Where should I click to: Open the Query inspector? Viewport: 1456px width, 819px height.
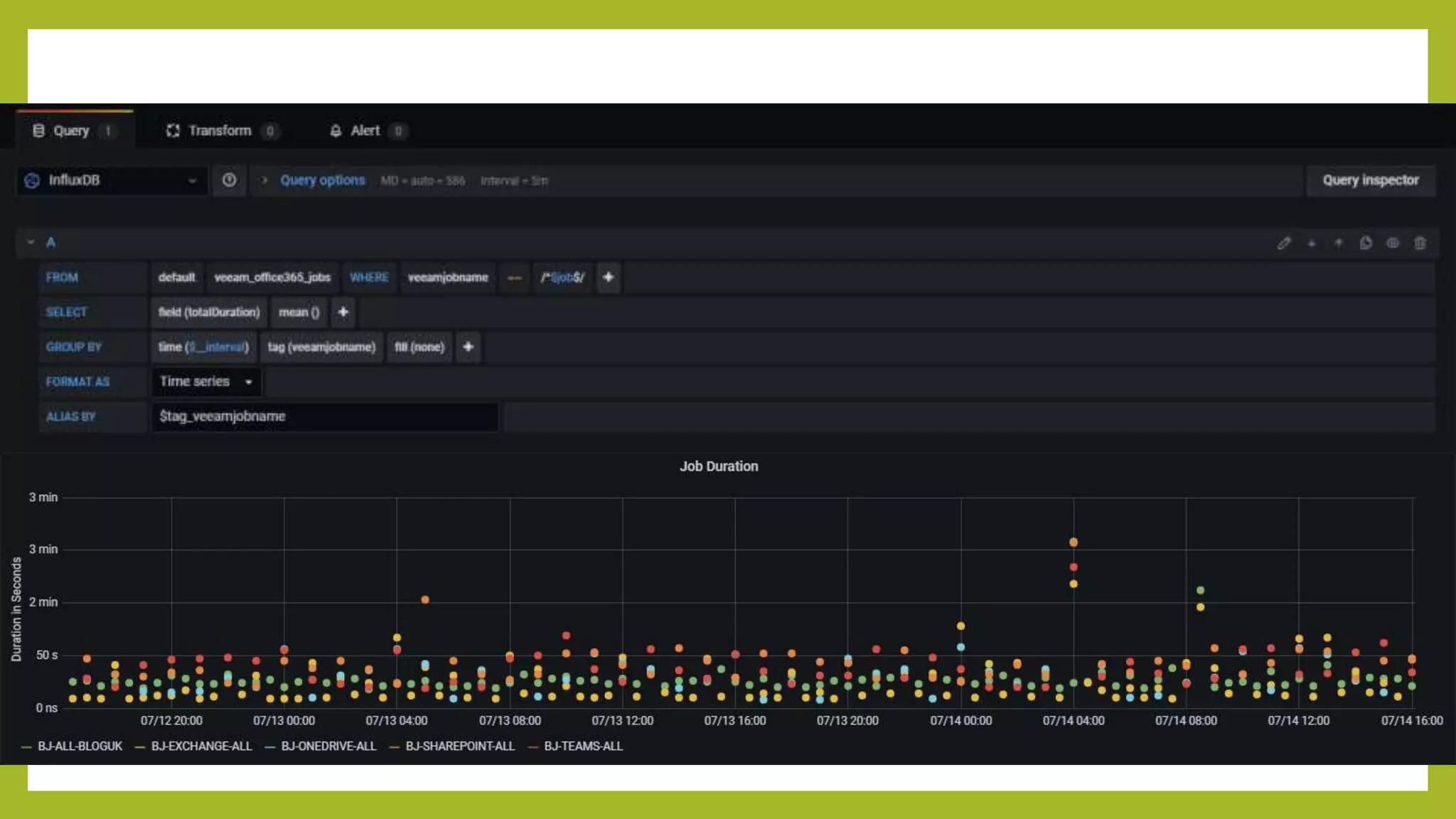(1370, 181)
